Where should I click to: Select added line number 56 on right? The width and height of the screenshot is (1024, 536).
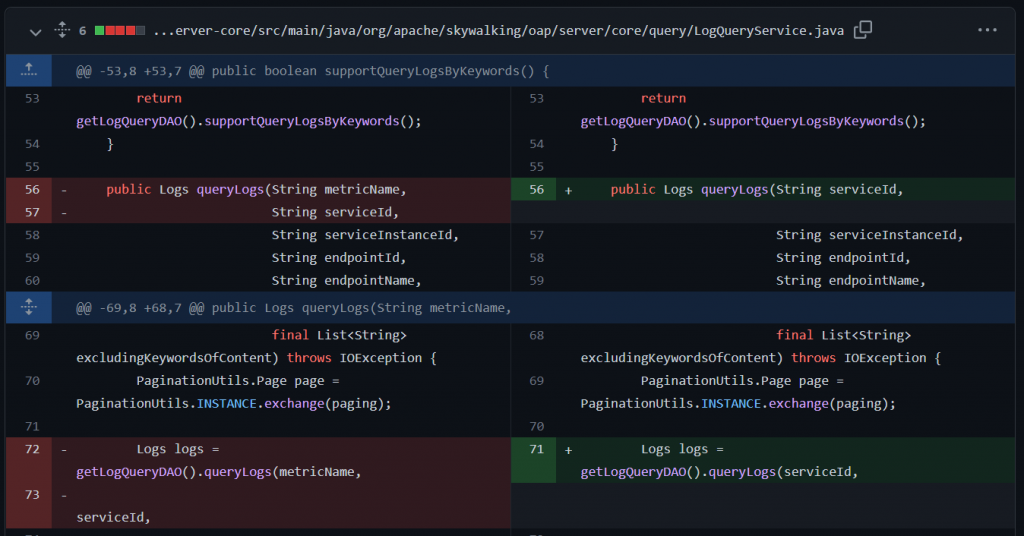coord(536,190)
